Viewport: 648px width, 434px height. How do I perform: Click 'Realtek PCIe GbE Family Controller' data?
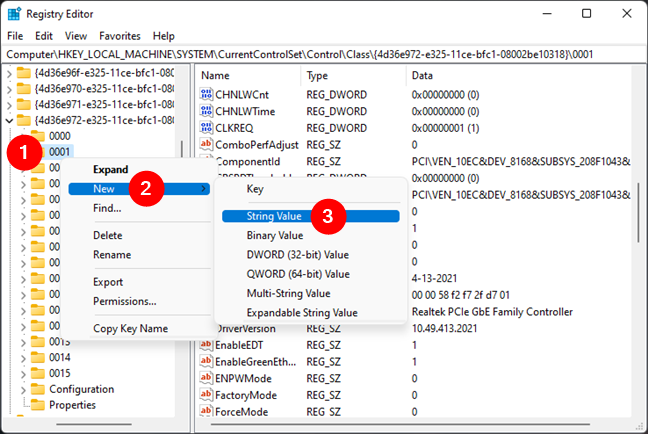point(492,312)
